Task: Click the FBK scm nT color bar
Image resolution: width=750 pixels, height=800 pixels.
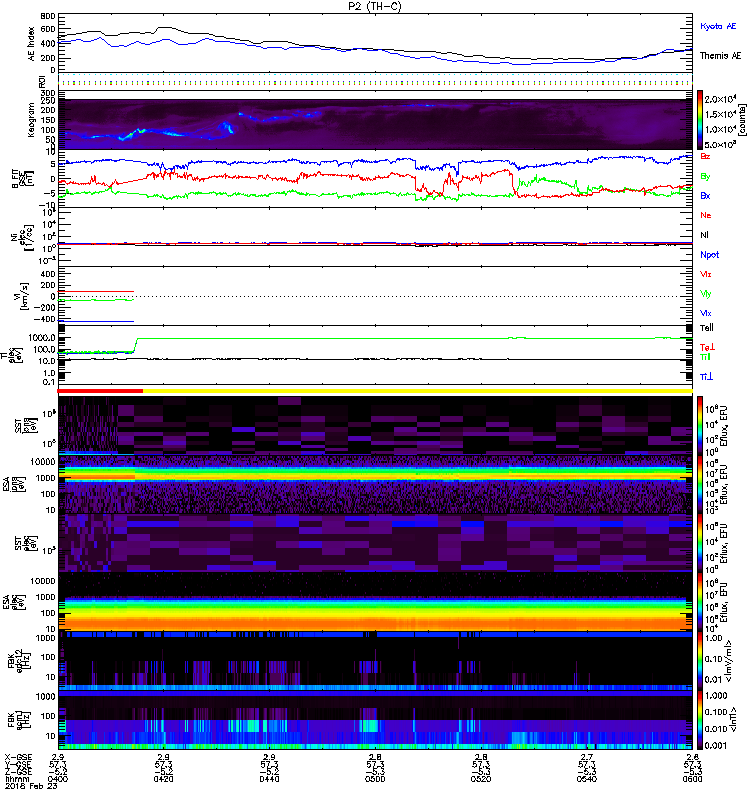Action: coord(700,720)
